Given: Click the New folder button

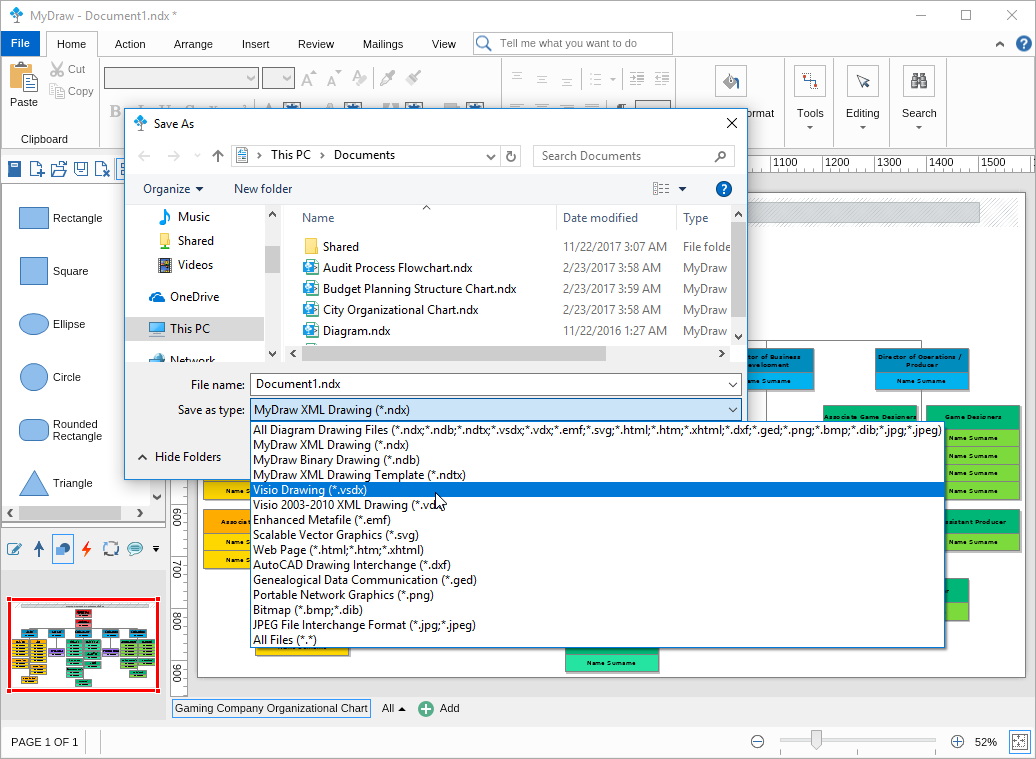Looking at the screenshot, I should [263, 189].
